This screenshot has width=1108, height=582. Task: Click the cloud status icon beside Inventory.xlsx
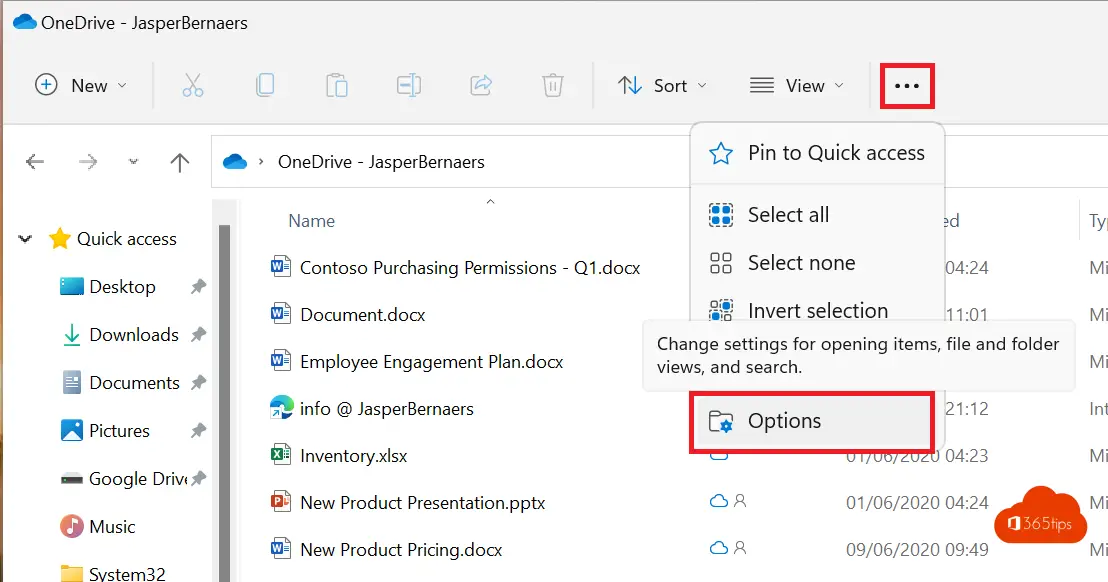tap(722, 455)
